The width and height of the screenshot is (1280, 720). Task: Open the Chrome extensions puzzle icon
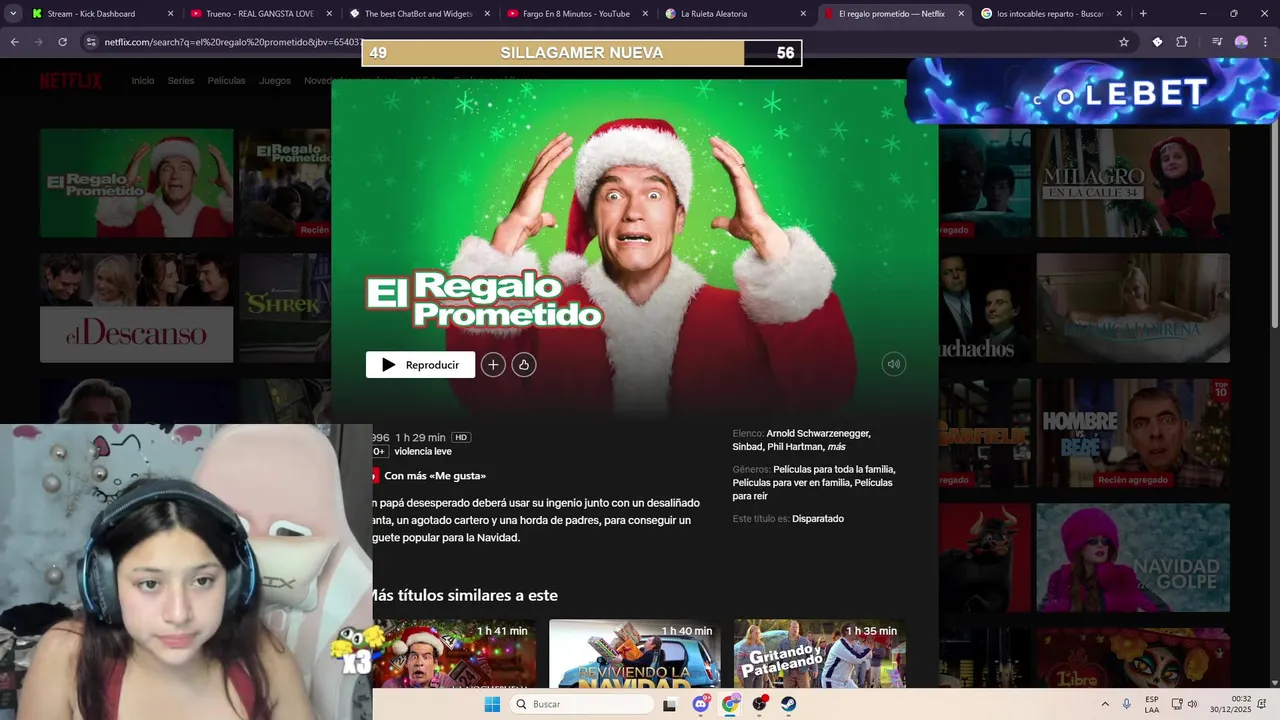[1181, 42]
